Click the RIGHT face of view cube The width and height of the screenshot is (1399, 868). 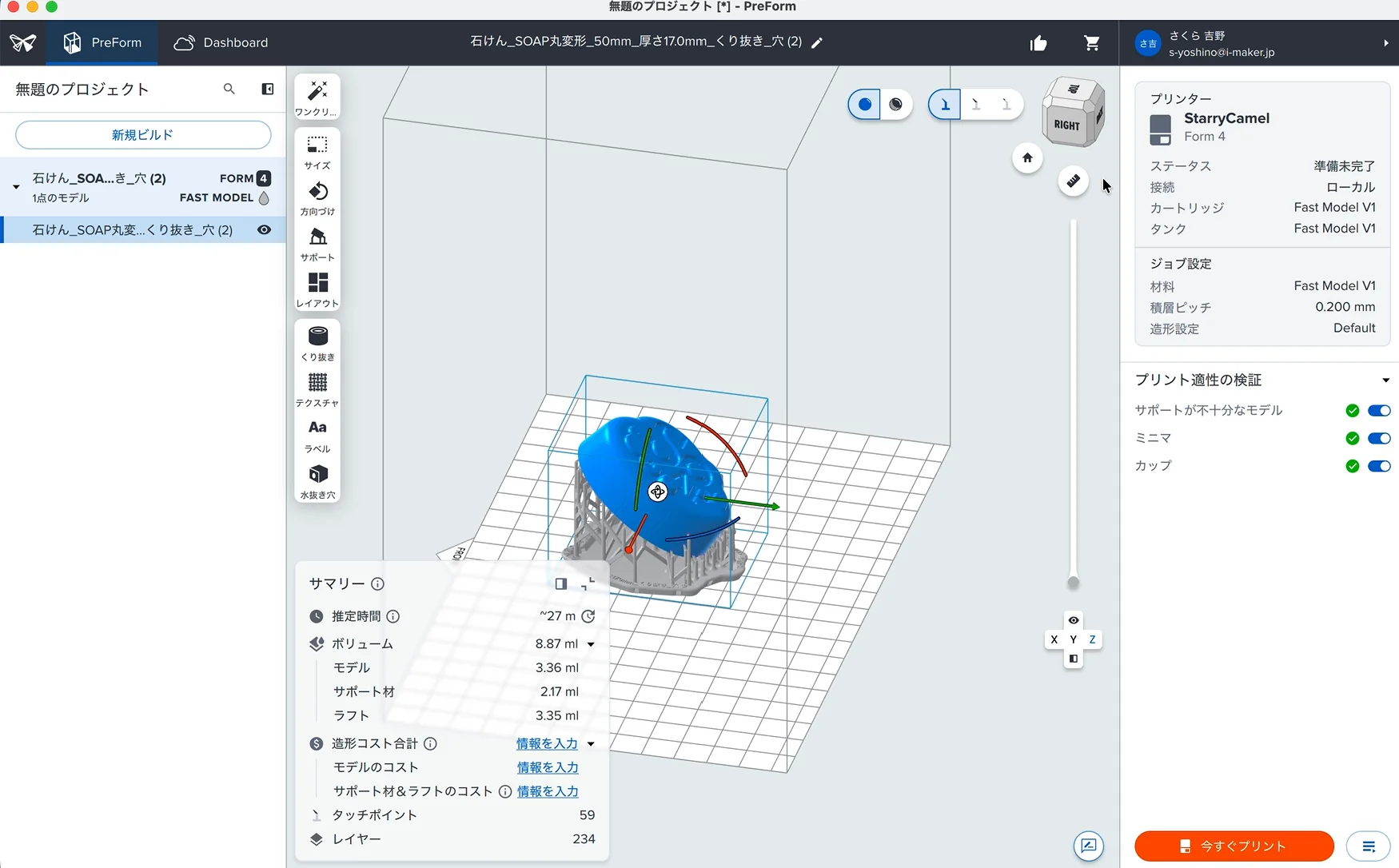(x=1066, y=125)
